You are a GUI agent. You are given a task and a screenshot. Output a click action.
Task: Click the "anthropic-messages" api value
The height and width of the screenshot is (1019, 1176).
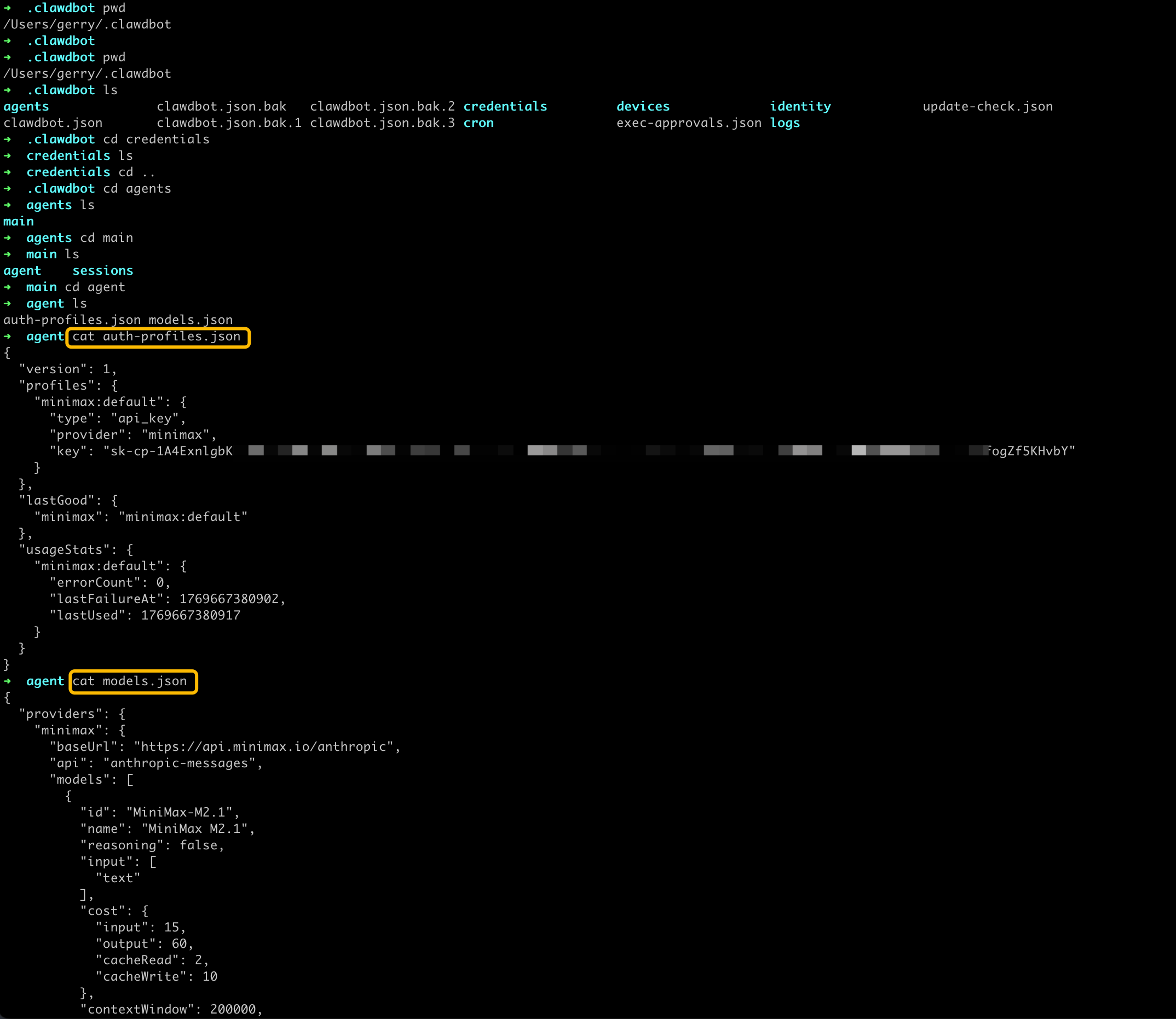(x=179, y=763)
